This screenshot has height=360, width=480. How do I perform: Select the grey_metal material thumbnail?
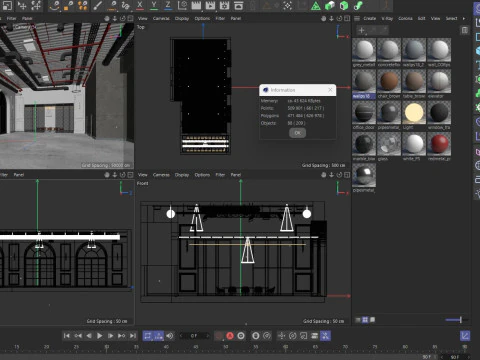pos(364,50)
